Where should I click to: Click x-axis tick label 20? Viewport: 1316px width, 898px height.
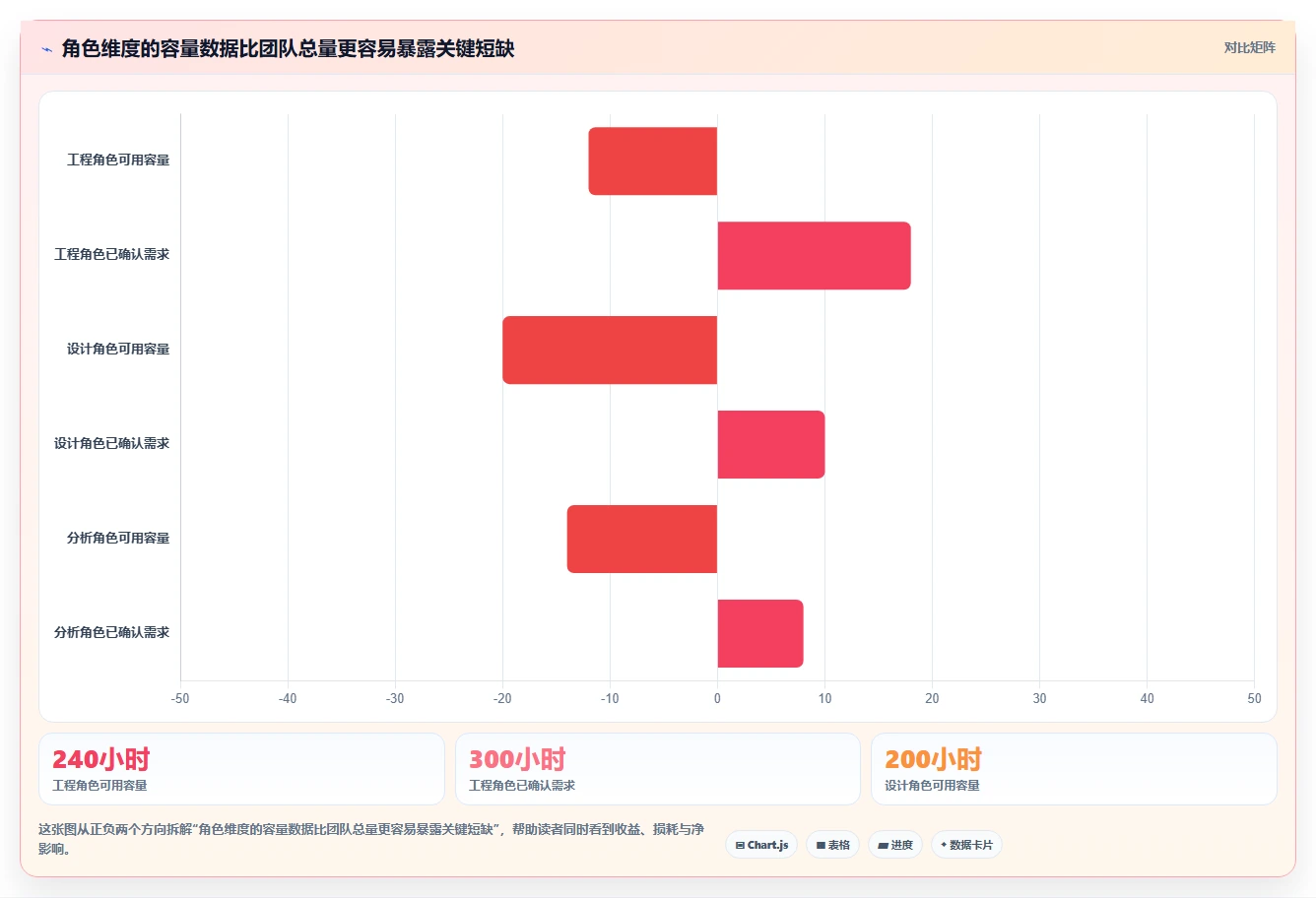pyautogui.click(x=932, y=698)
